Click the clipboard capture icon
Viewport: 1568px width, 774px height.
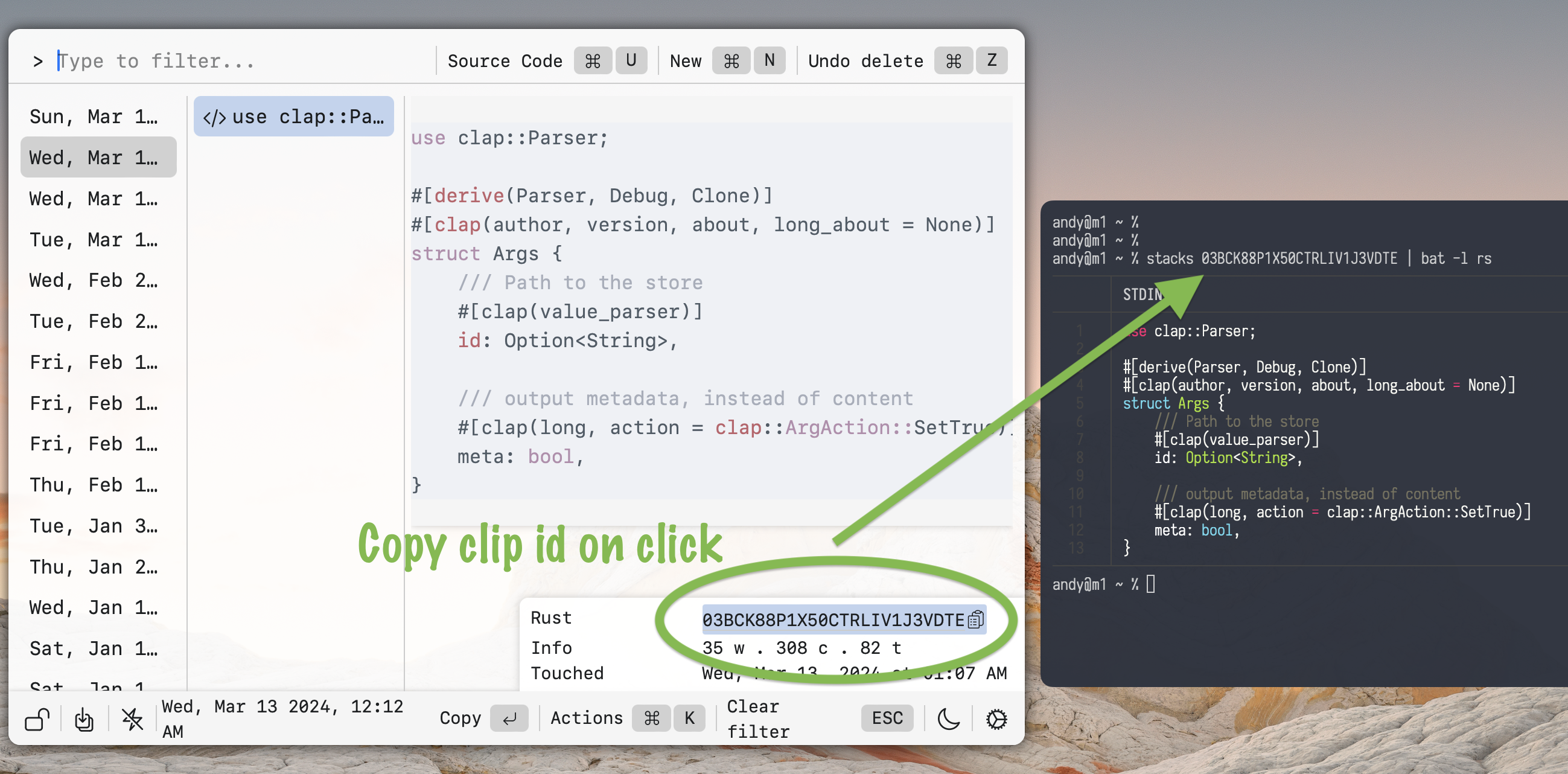(x=84, y=719)
